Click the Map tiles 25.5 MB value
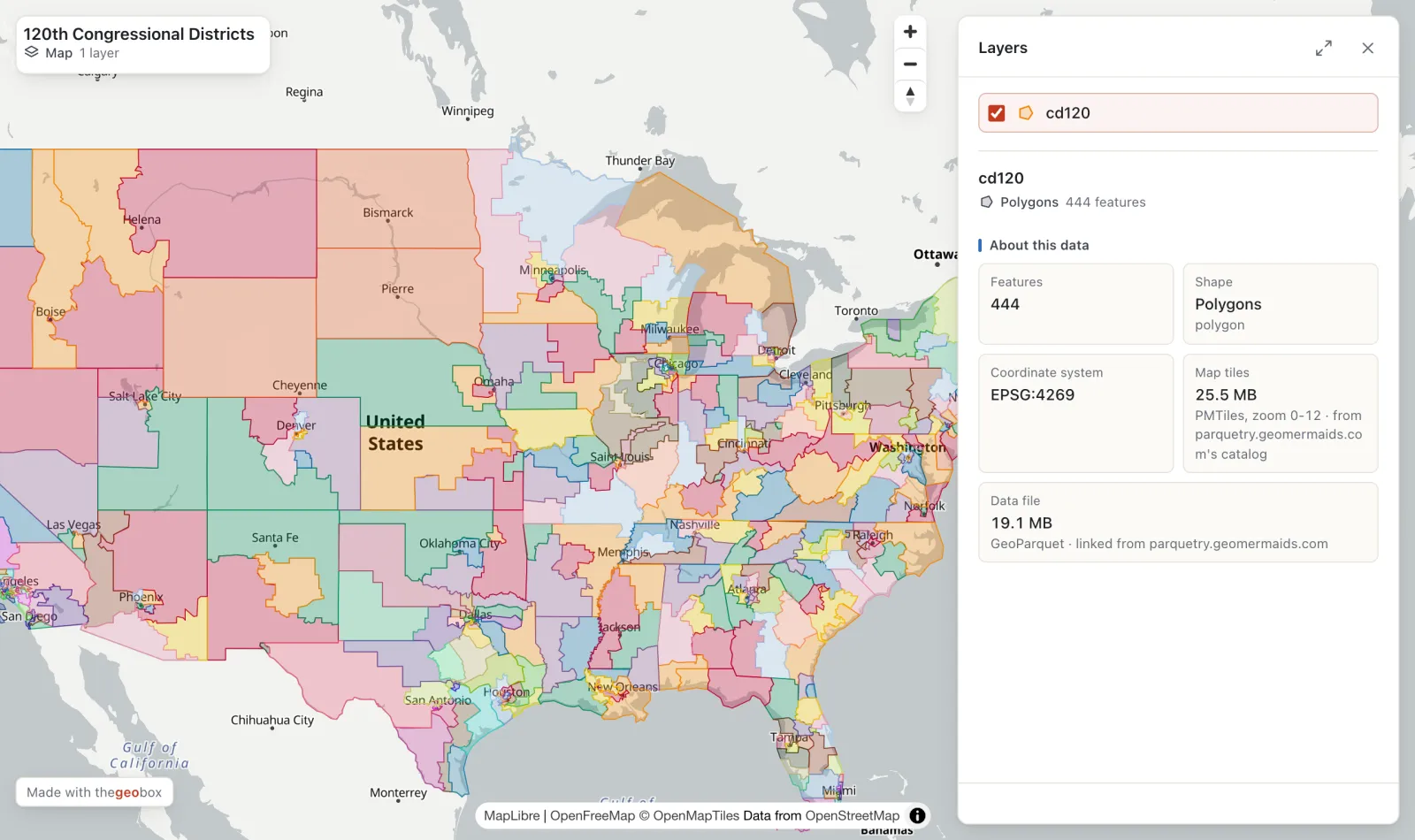This screenshot has height=840, width=1415. pyautogui.click(x=1226, y=394)
